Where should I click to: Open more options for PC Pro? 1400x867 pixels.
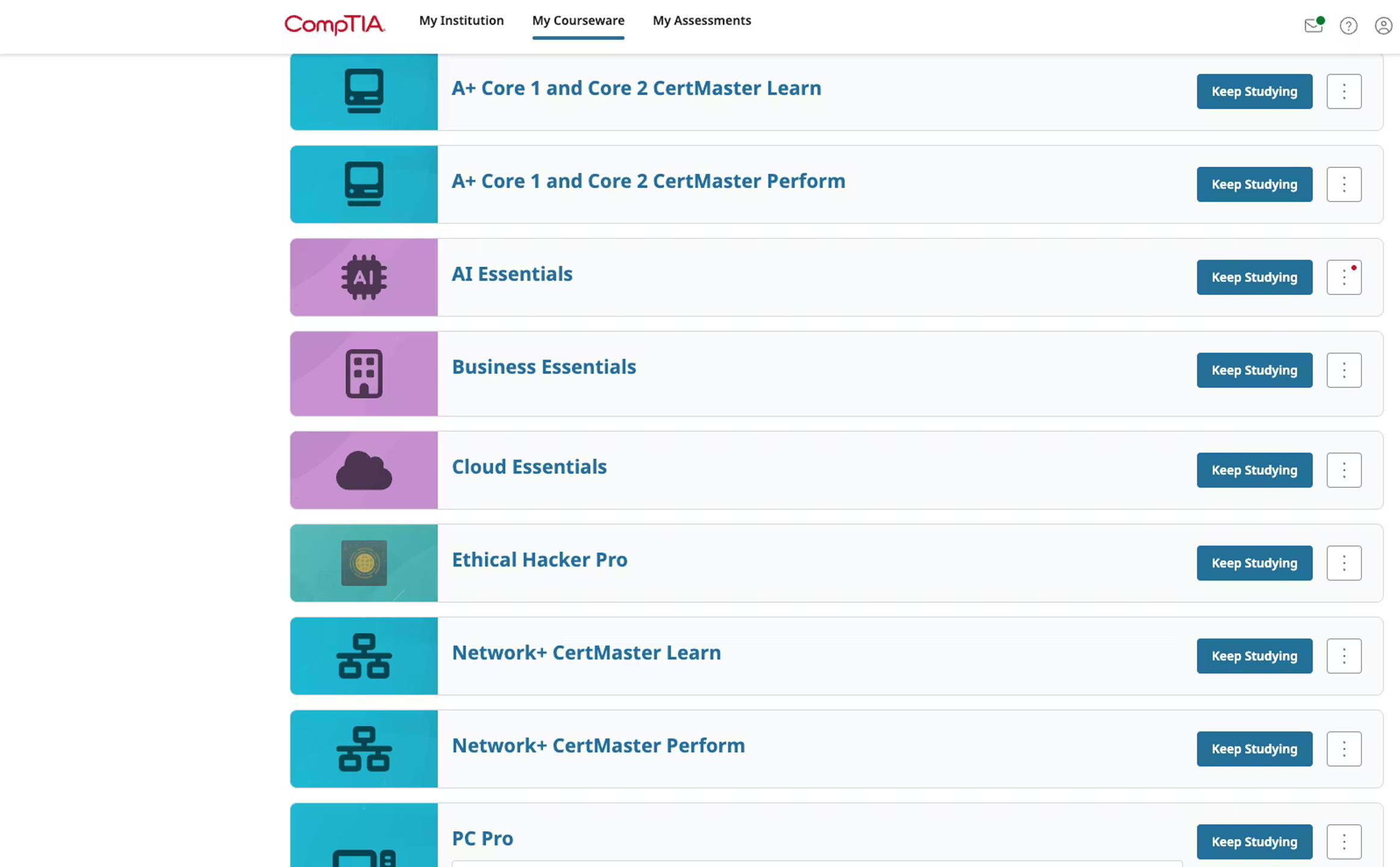pos(1344,842)
